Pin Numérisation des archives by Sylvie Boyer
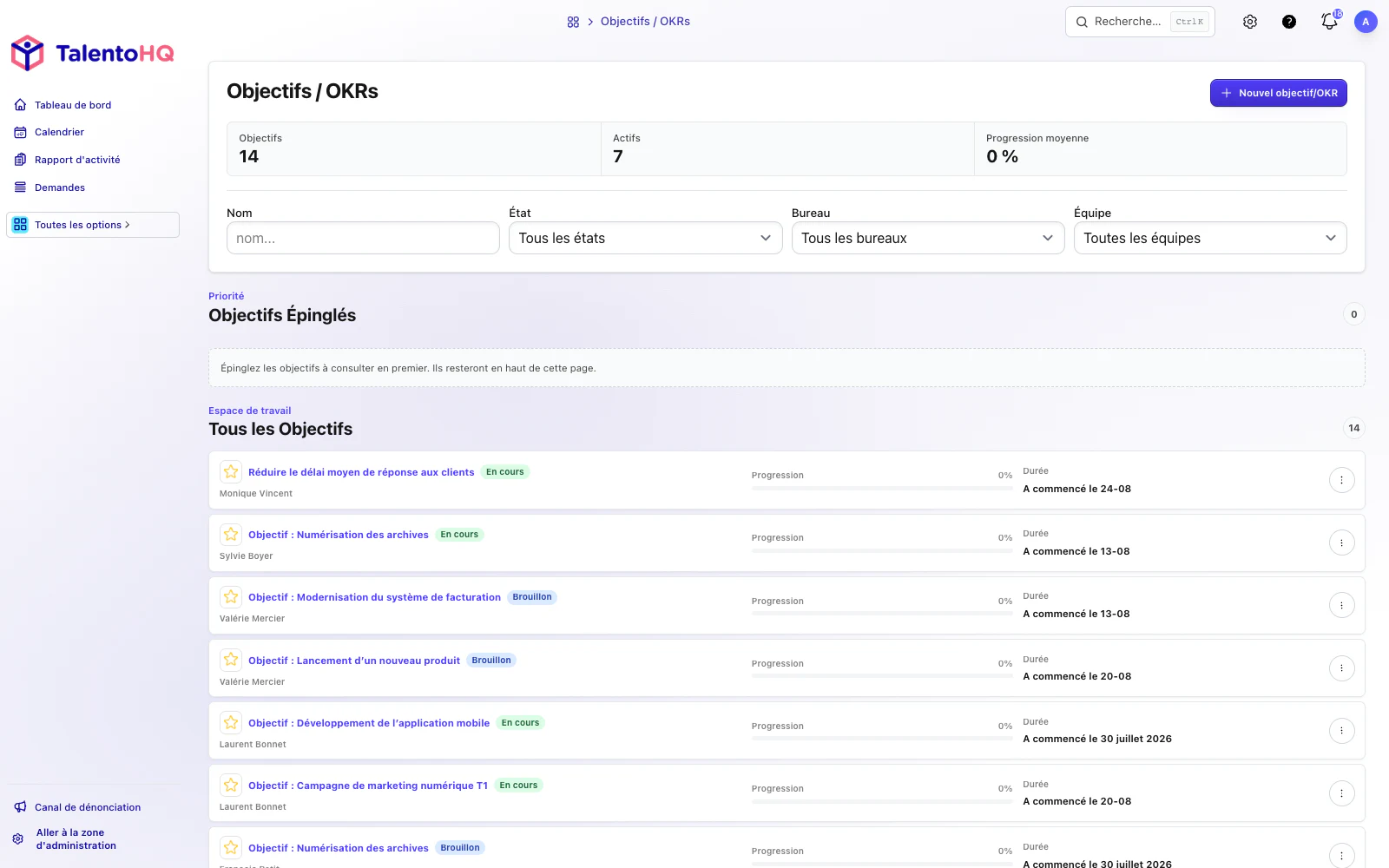This screenshot has height=868, width=1389. (231, 535)
